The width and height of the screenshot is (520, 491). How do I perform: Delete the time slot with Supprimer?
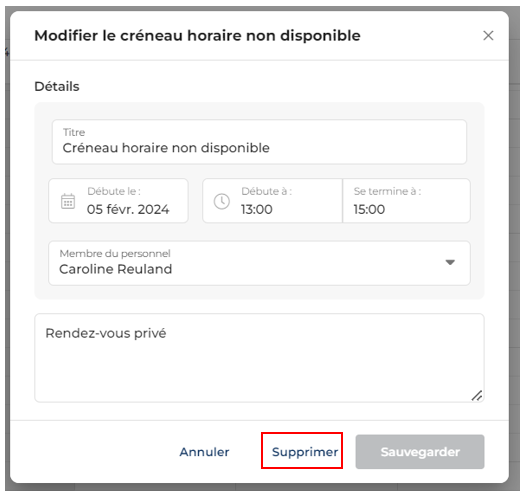[x=305, y=452]
